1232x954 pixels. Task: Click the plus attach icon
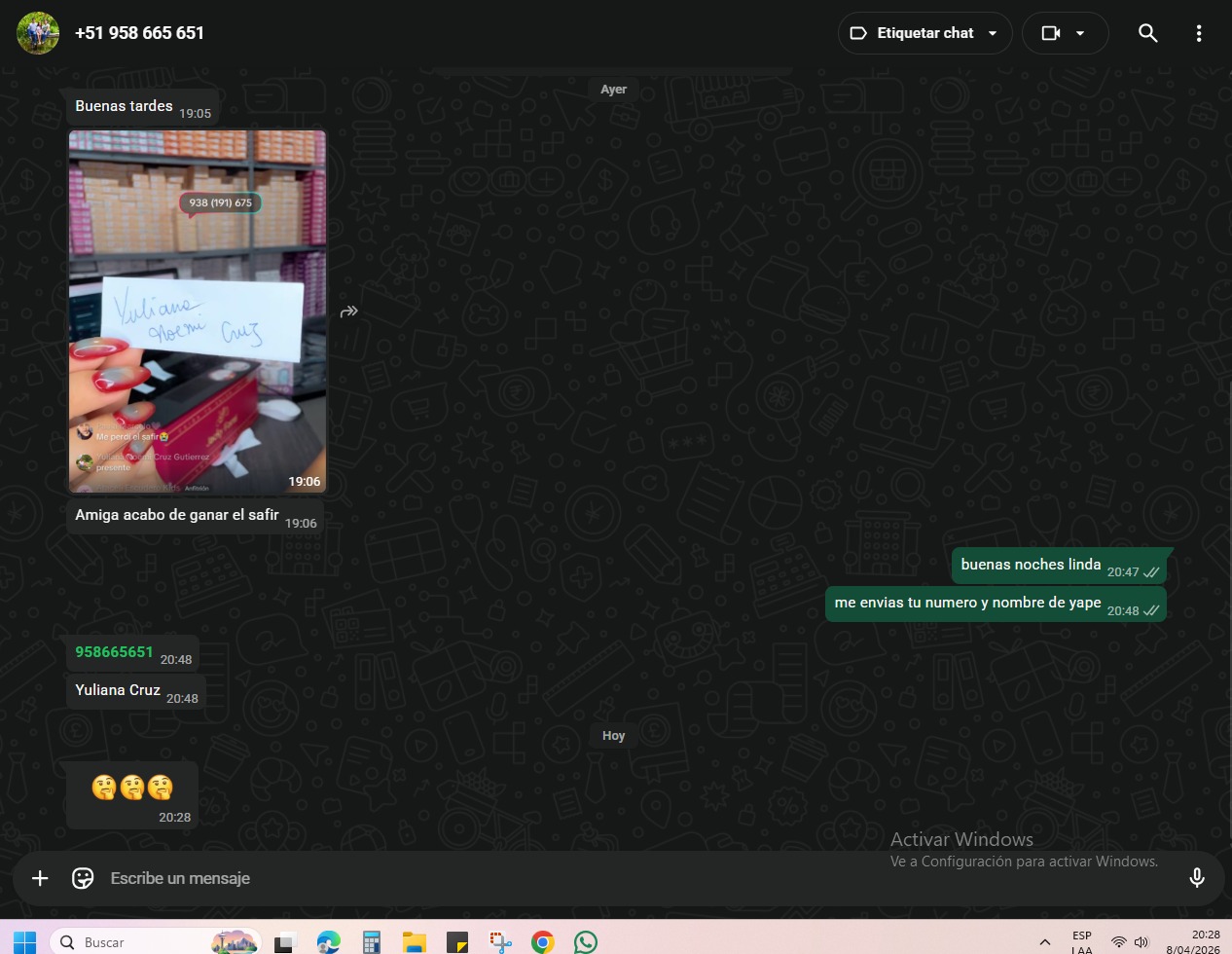tap(40, 878)
